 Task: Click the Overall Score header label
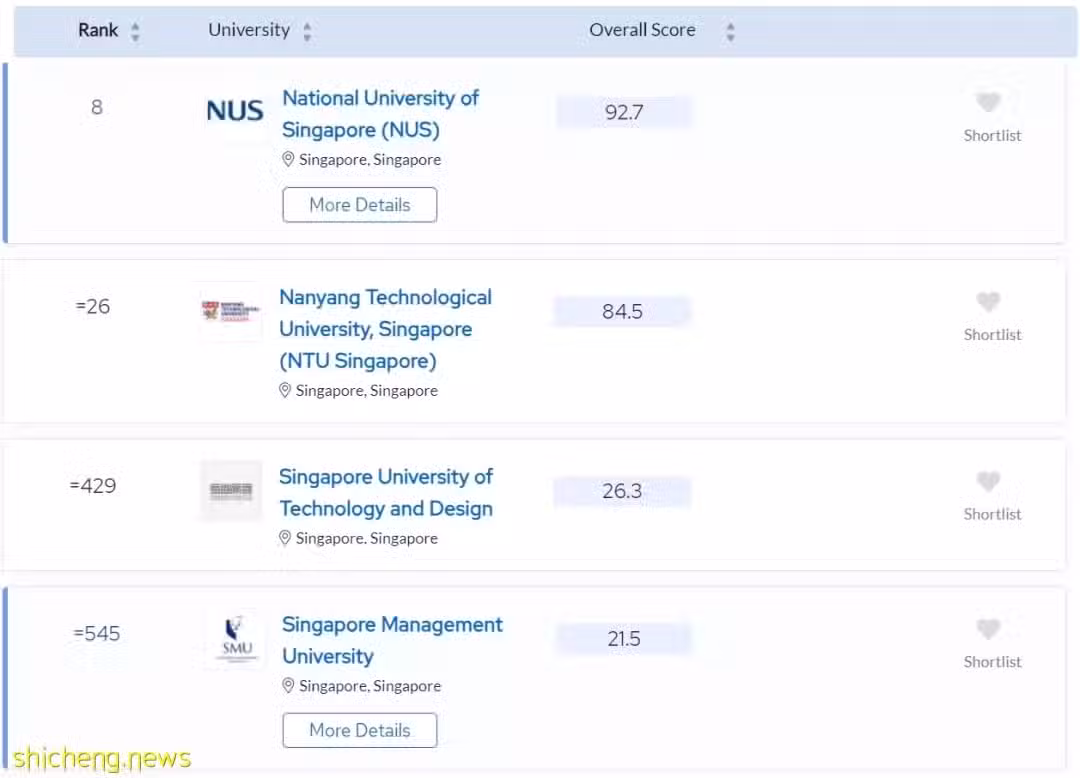tap(642, 30)
